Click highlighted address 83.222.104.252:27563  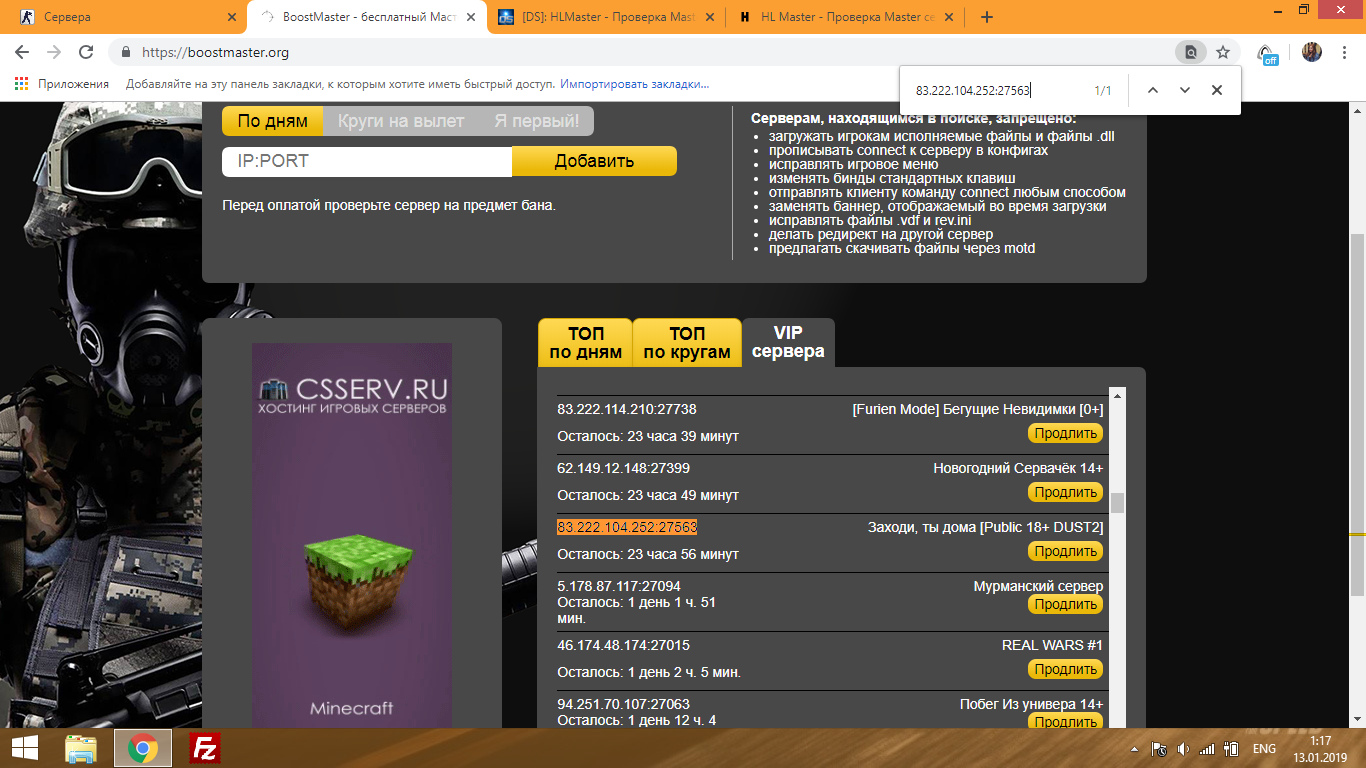627,527
